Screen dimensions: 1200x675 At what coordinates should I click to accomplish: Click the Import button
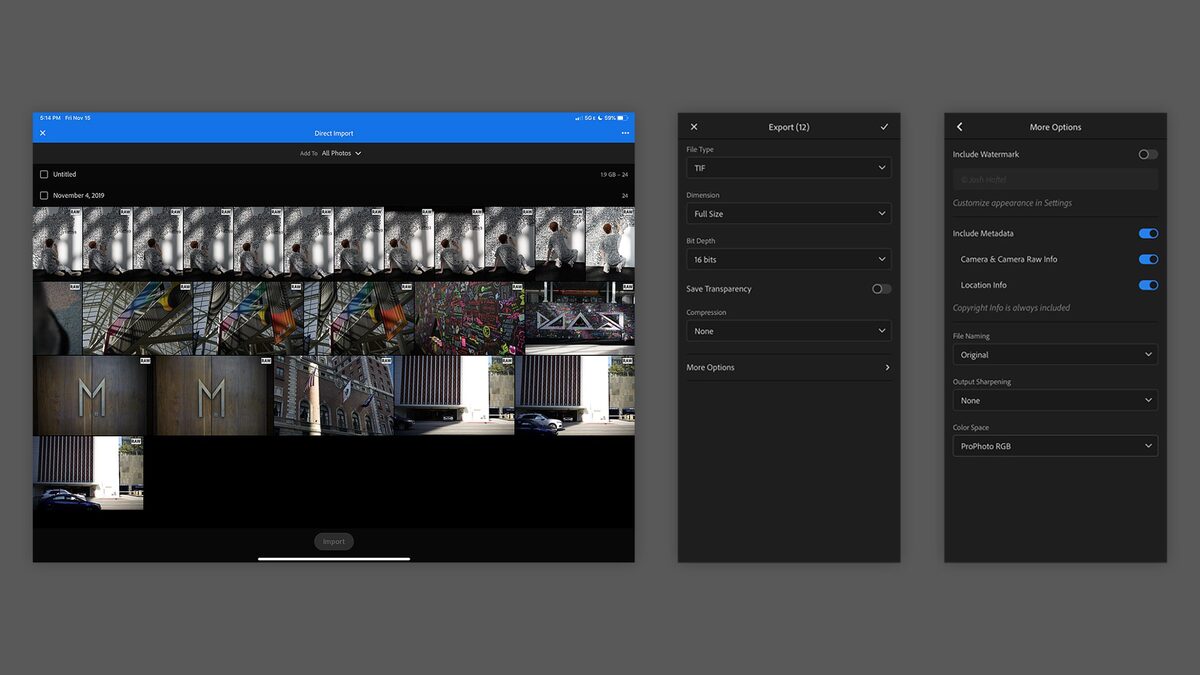[334, 541]
